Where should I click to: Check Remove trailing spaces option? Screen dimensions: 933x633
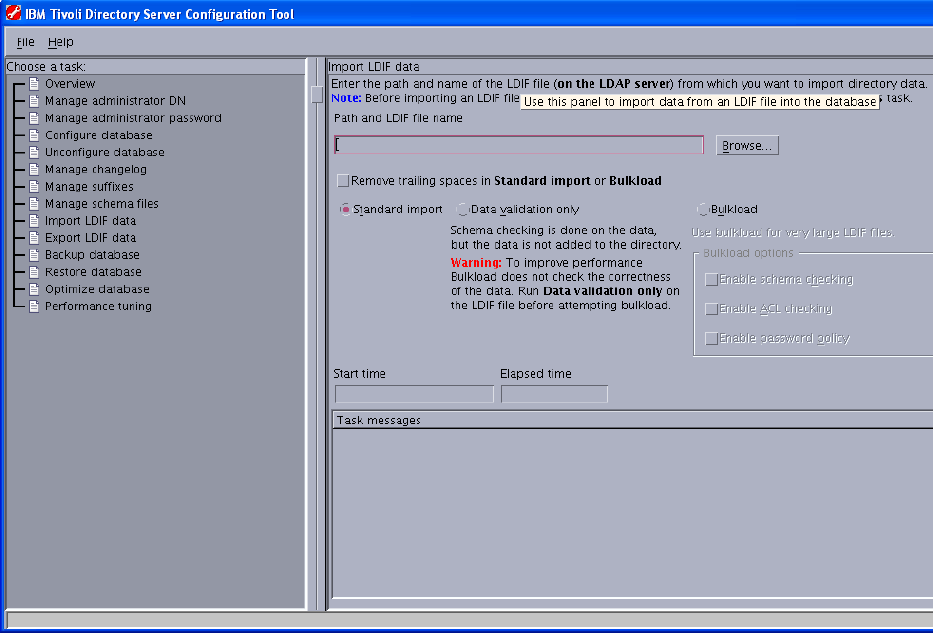tap(343, 180)
